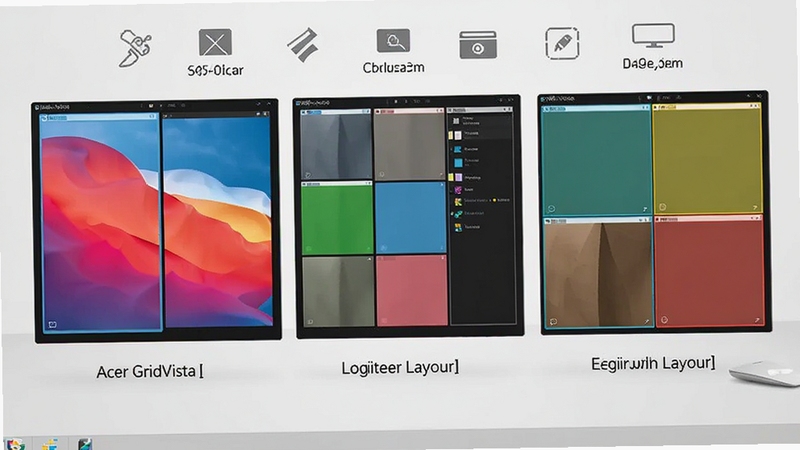Screen dimensions: 800x450
Task: Click the S65-Olcar text label
Action: tap(215, 70)
